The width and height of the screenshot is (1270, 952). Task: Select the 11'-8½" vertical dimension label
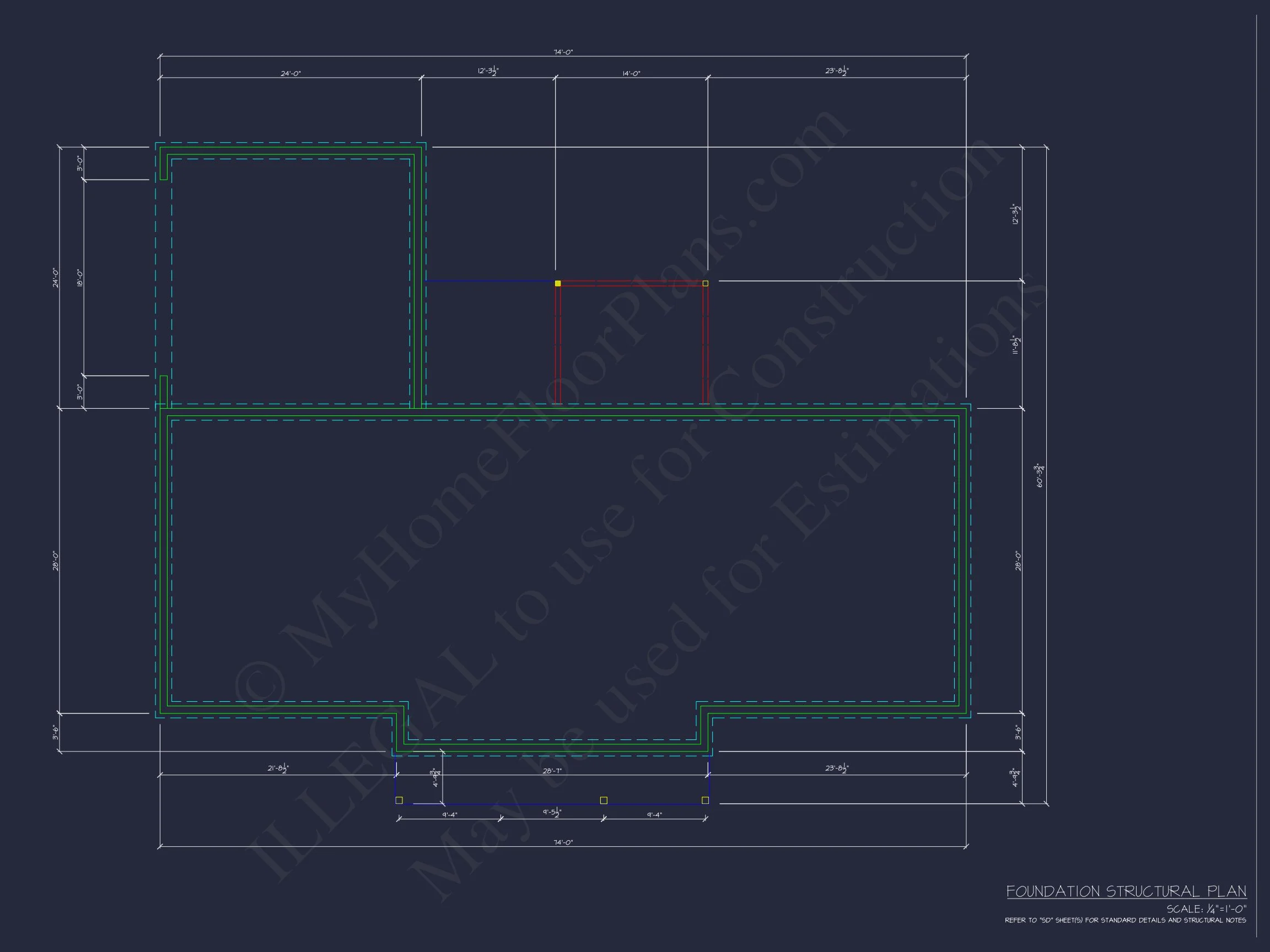(1016, 345)
